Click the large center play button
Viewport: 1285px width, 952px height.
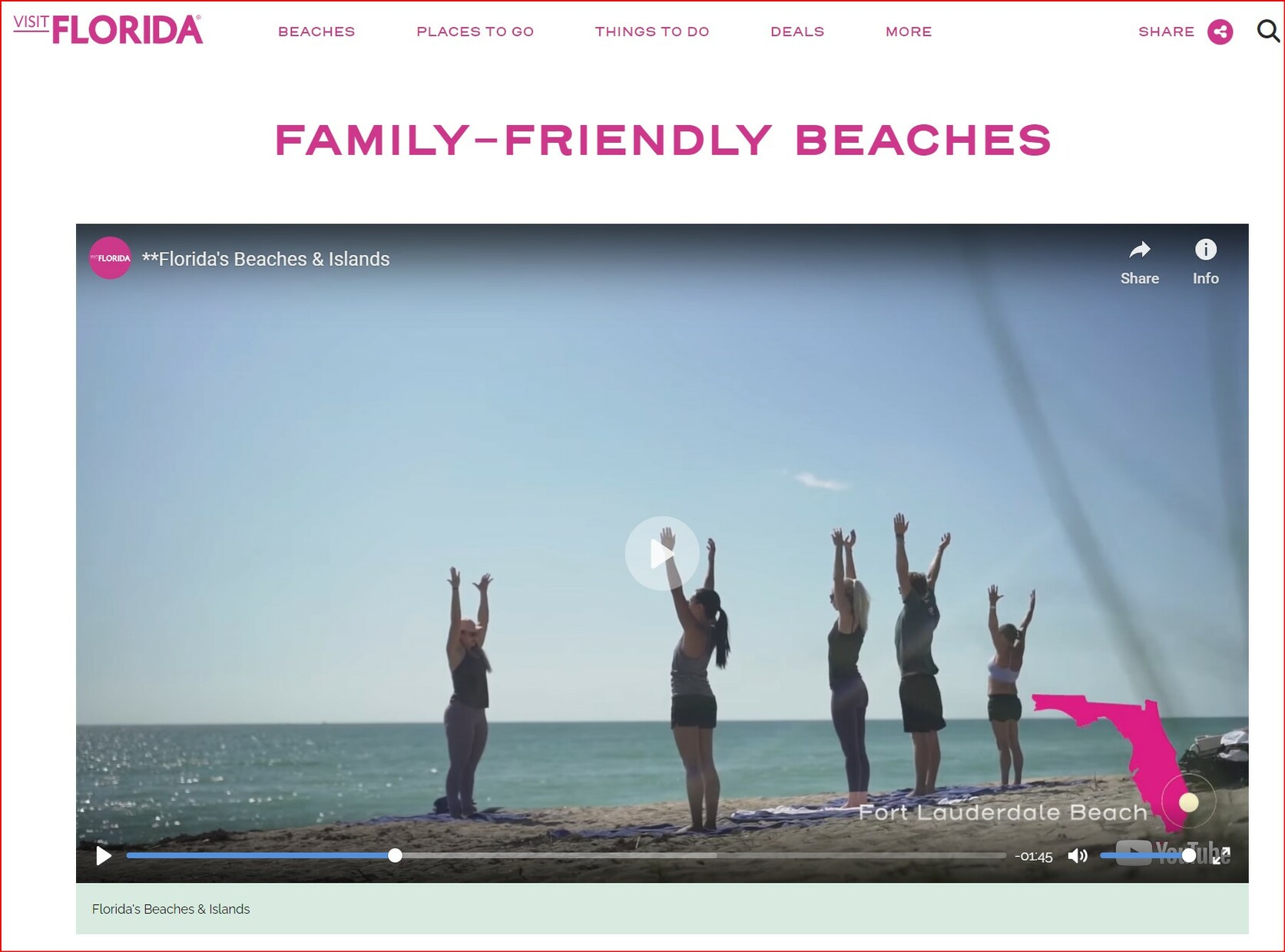coord(661,554)
